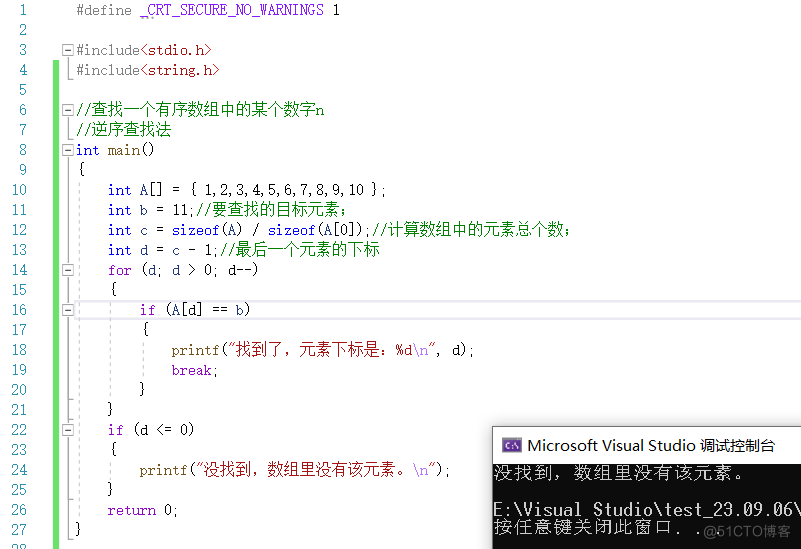Click the array initializer on line 10
This screenshot has width=801, height=549.
click(284, 190)
